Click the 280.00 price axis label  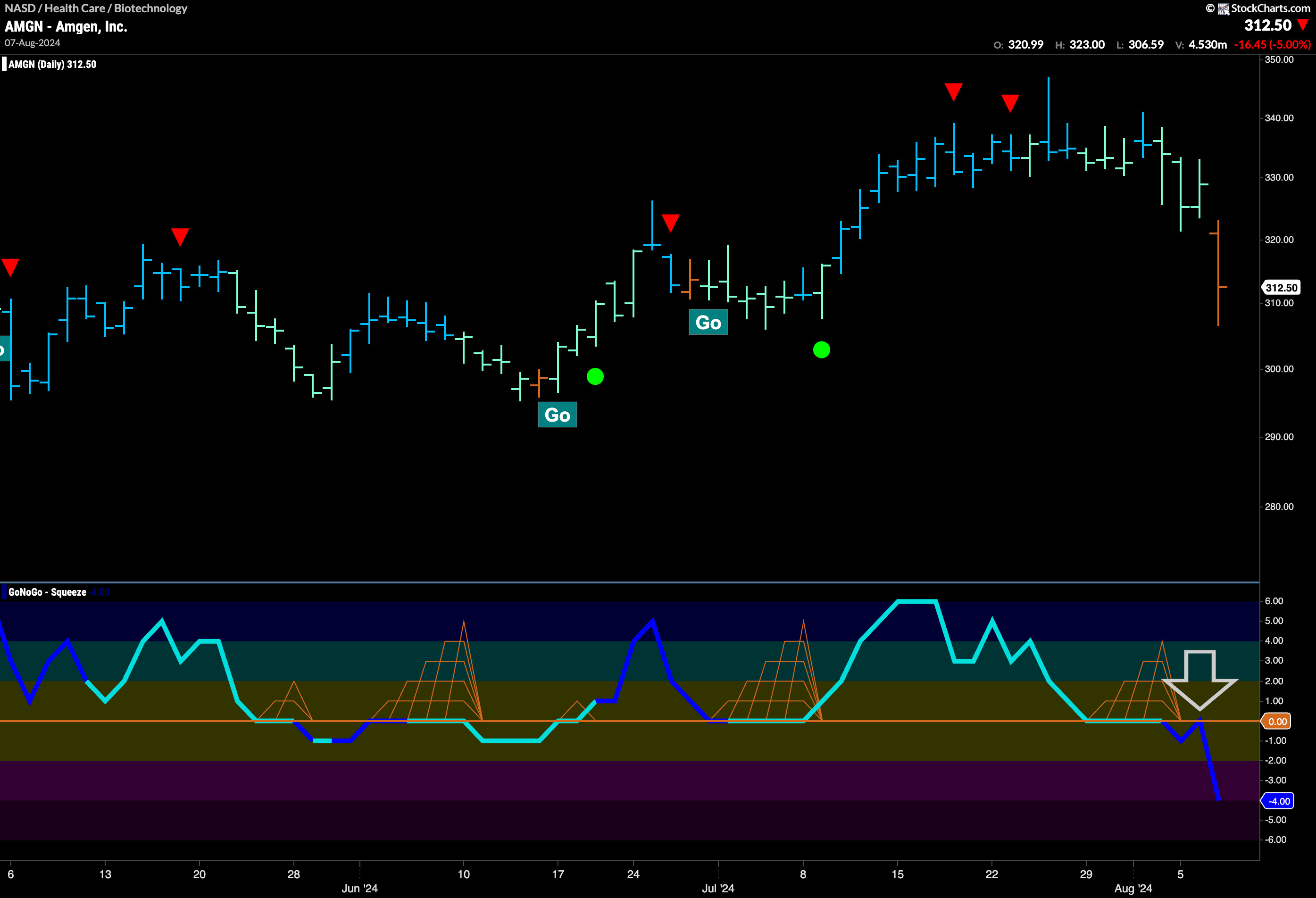click(1279, 507)
